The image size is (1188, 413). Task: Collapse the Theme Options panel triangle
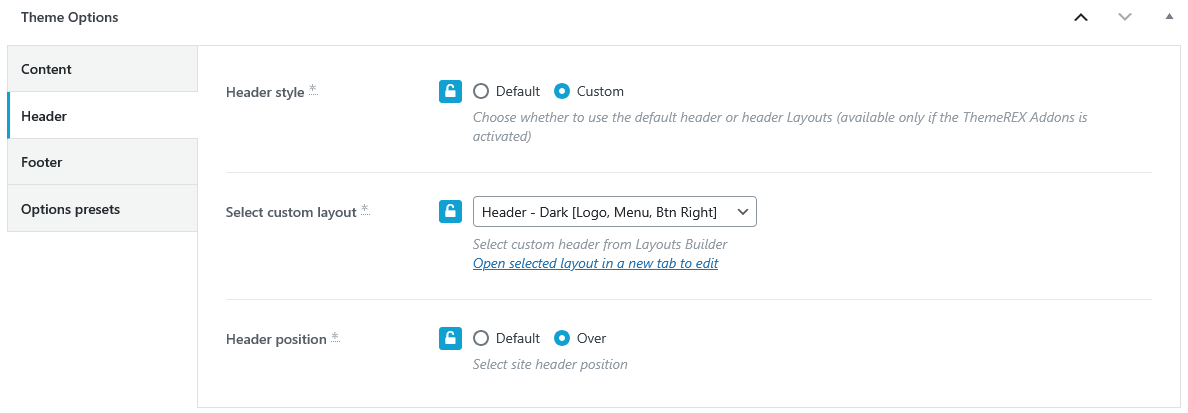(x=1168, y=17)
